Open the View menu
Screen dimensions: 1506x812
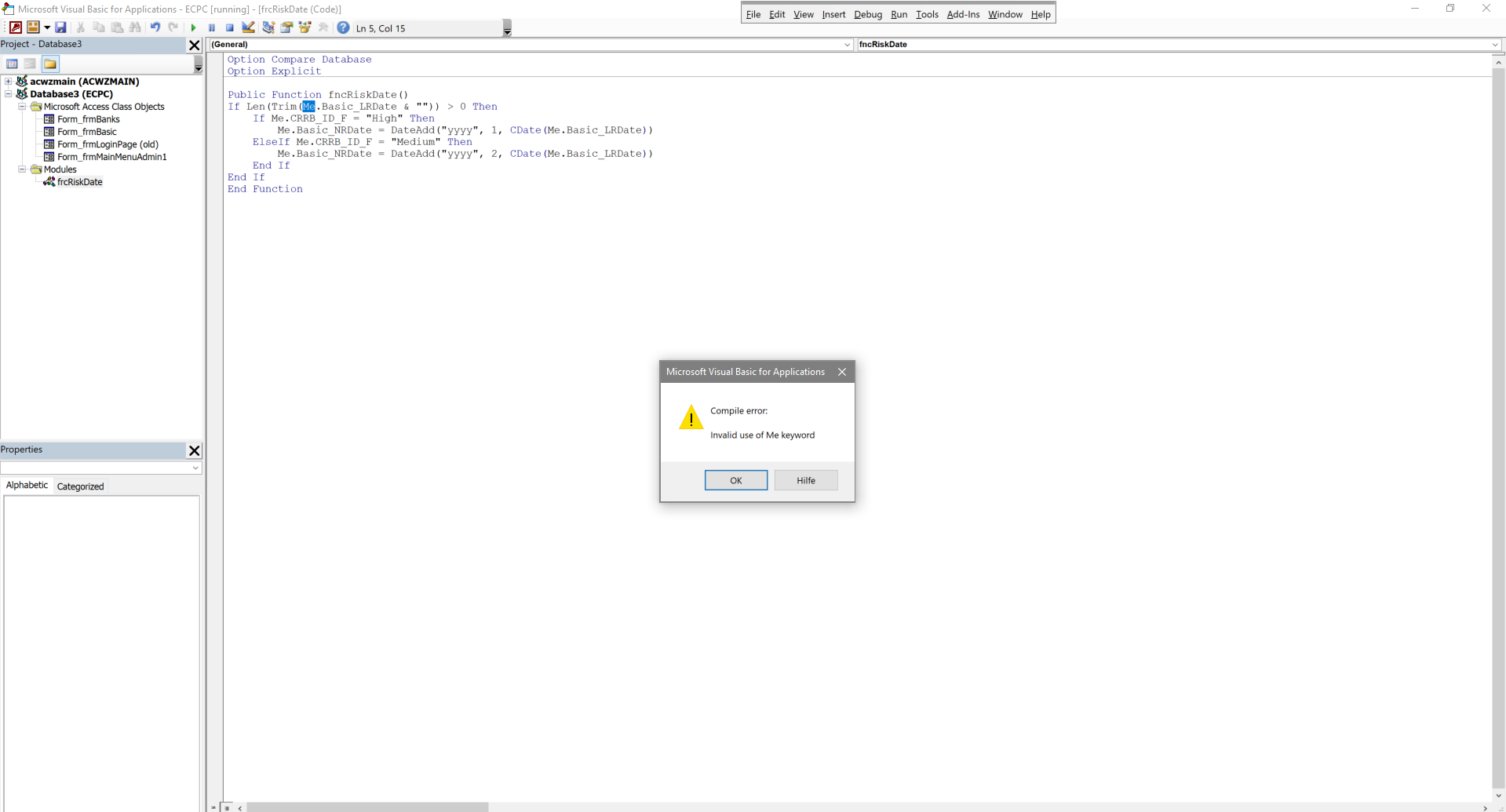click(x=804, y=14)
